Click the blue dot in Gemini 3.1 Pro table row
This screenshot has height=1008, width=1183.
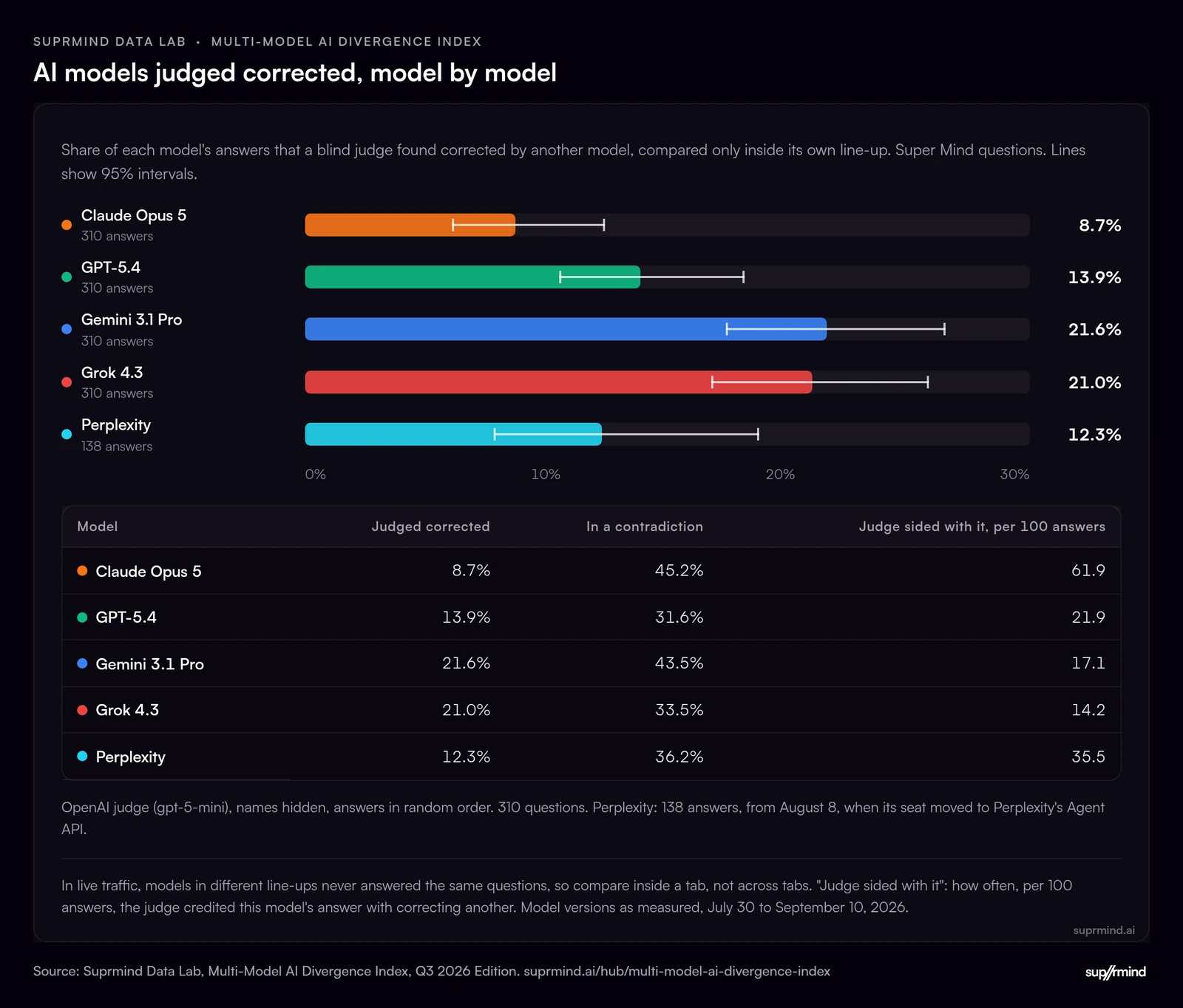pyautogui.click(x=82, y=663)
